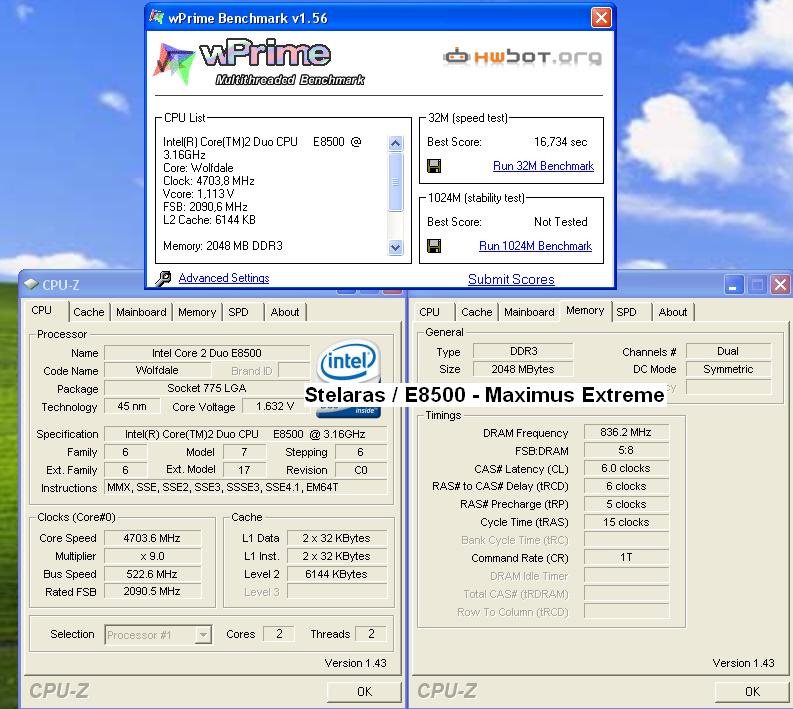
Task: Close the right CPU-Z window
Action: (780, 284)
